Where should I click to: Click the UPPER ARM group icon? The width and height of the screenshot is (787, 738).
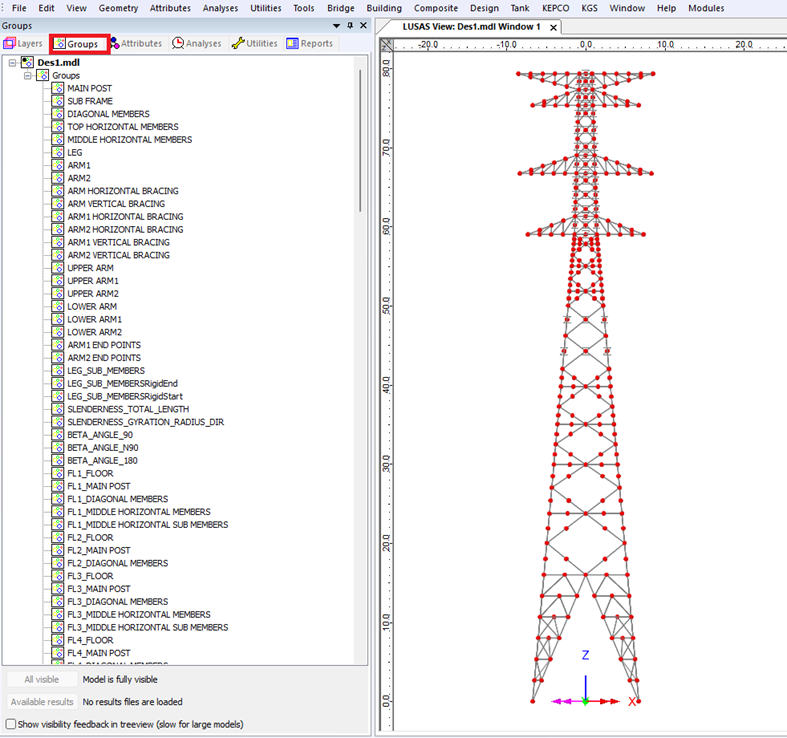[58, 268]
